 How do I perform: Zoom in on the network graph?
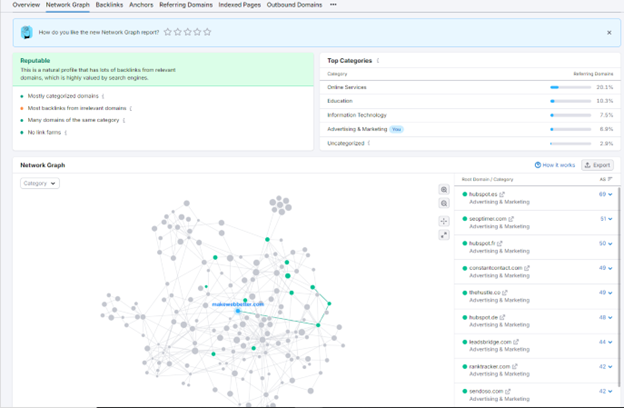(444, 190)
